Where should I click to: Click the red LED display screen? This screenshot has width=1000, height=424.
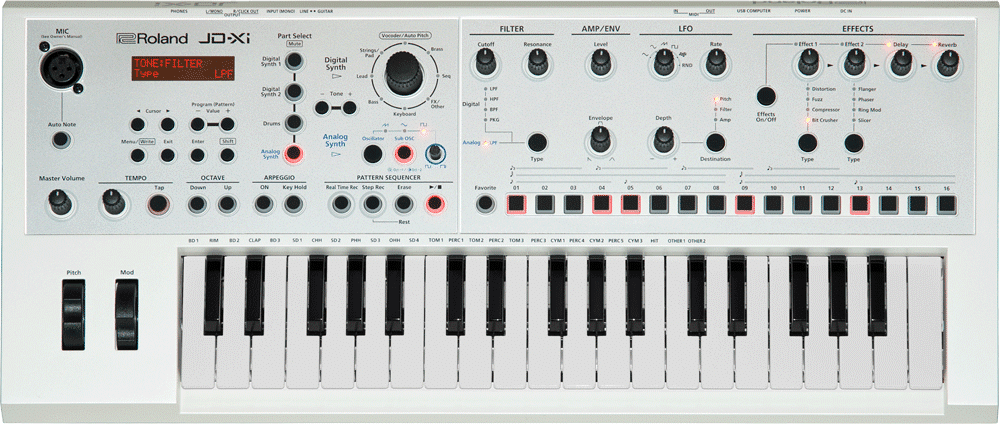(183, 69)
